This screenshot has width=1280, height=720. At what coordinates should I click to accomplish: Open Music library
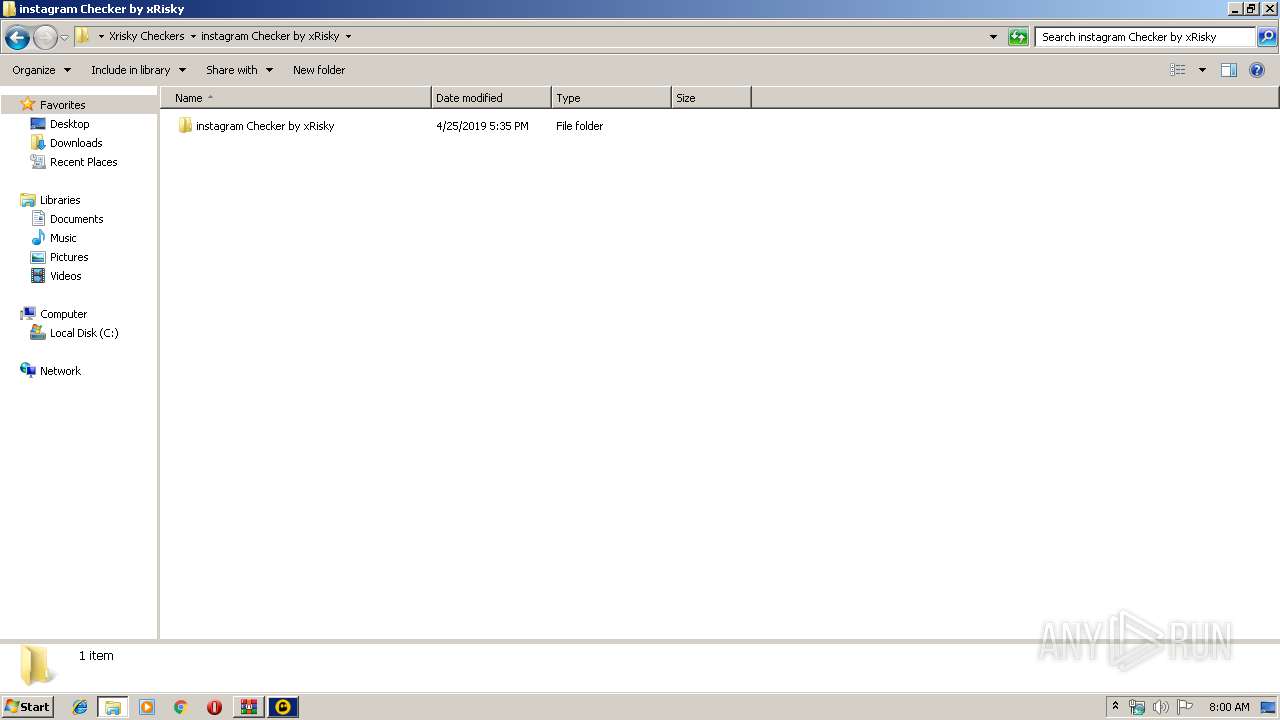(x=63, y=238)
